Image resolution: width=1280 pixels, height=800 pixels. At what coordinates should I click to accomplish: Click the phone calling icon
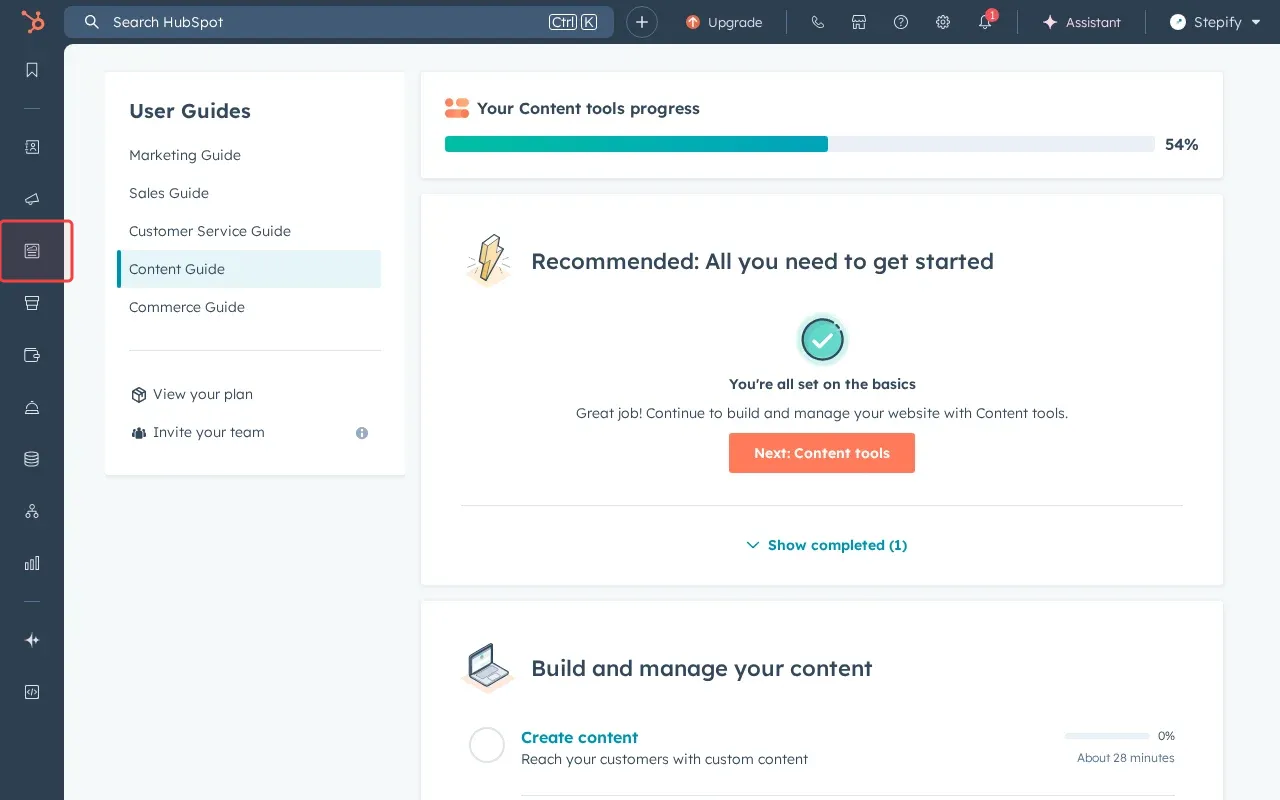(817, 22)
